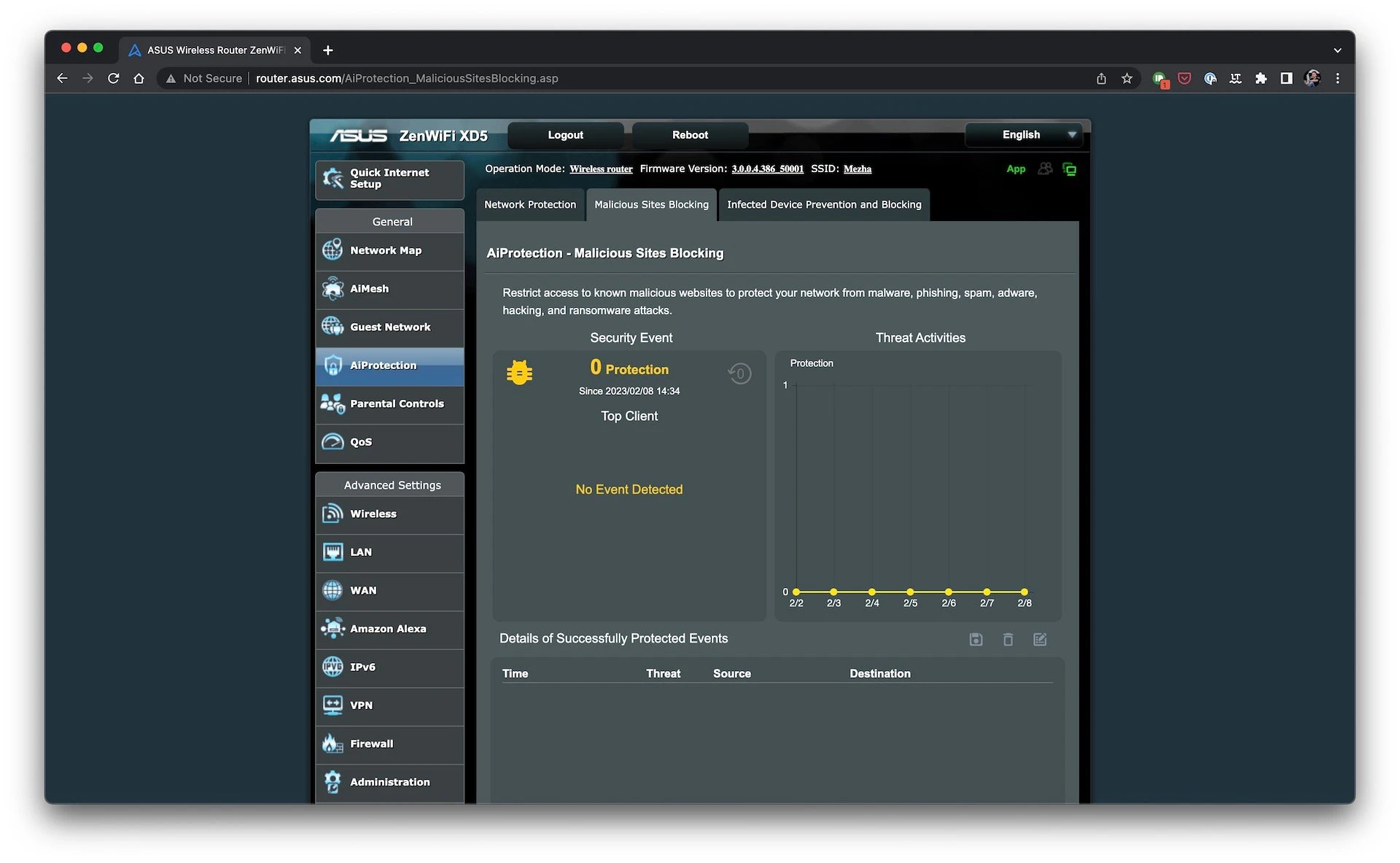Viewport: 1400px width, 863px height.
Task: Select Malicious Sites Blocking tab
Action: [651, 204]
